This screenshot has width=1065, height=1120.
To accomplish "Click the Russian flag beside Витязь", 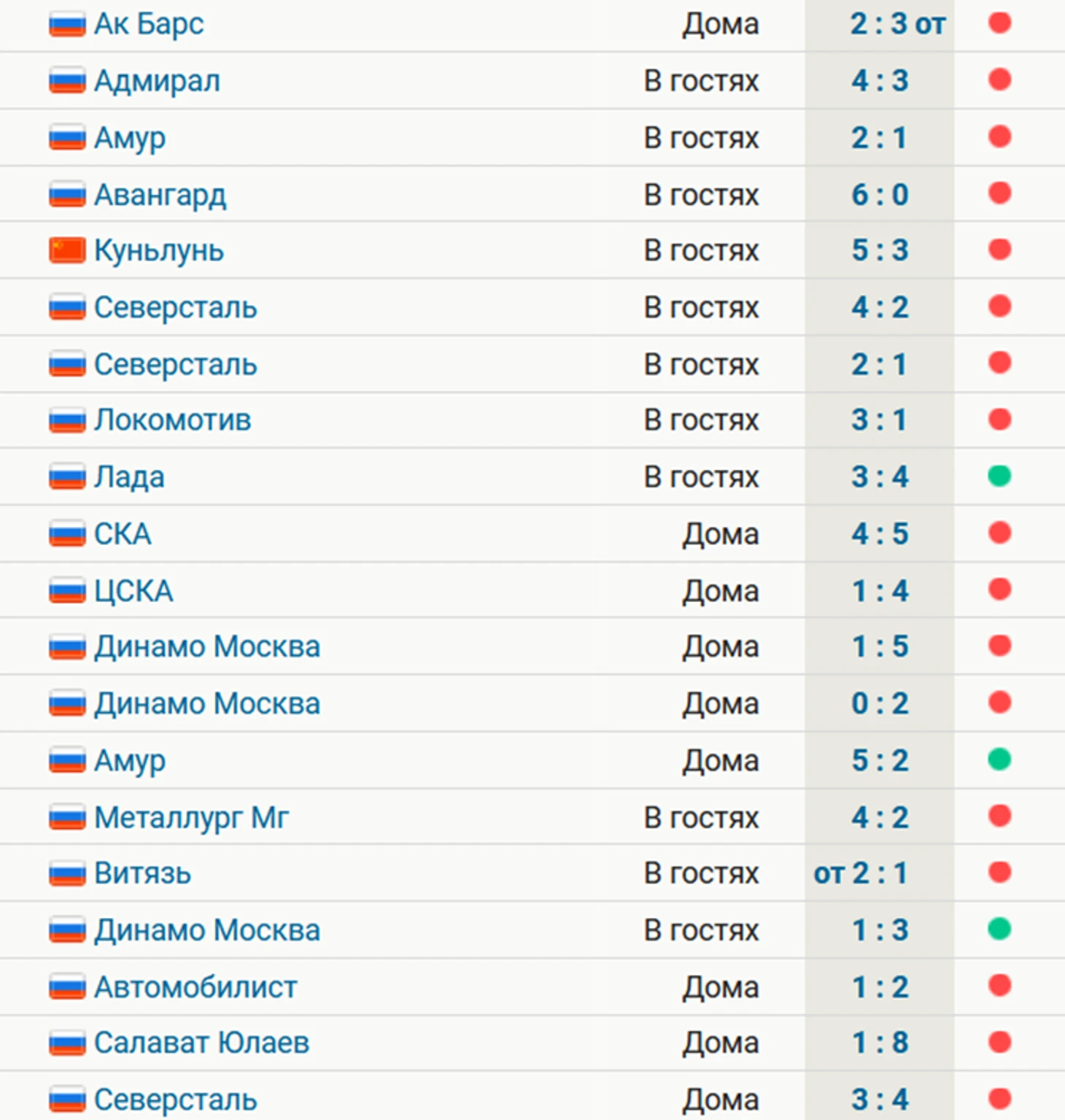I will (x=67, y=873).
